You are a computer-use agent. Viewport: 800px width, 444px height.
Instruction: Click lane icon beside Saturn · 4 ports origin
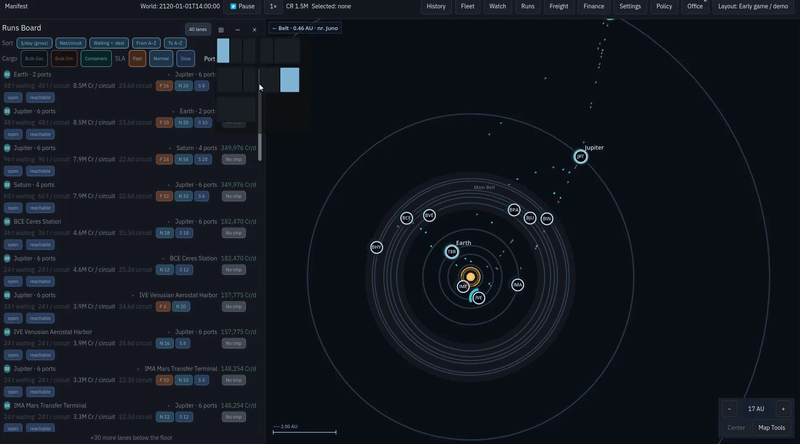7,185
